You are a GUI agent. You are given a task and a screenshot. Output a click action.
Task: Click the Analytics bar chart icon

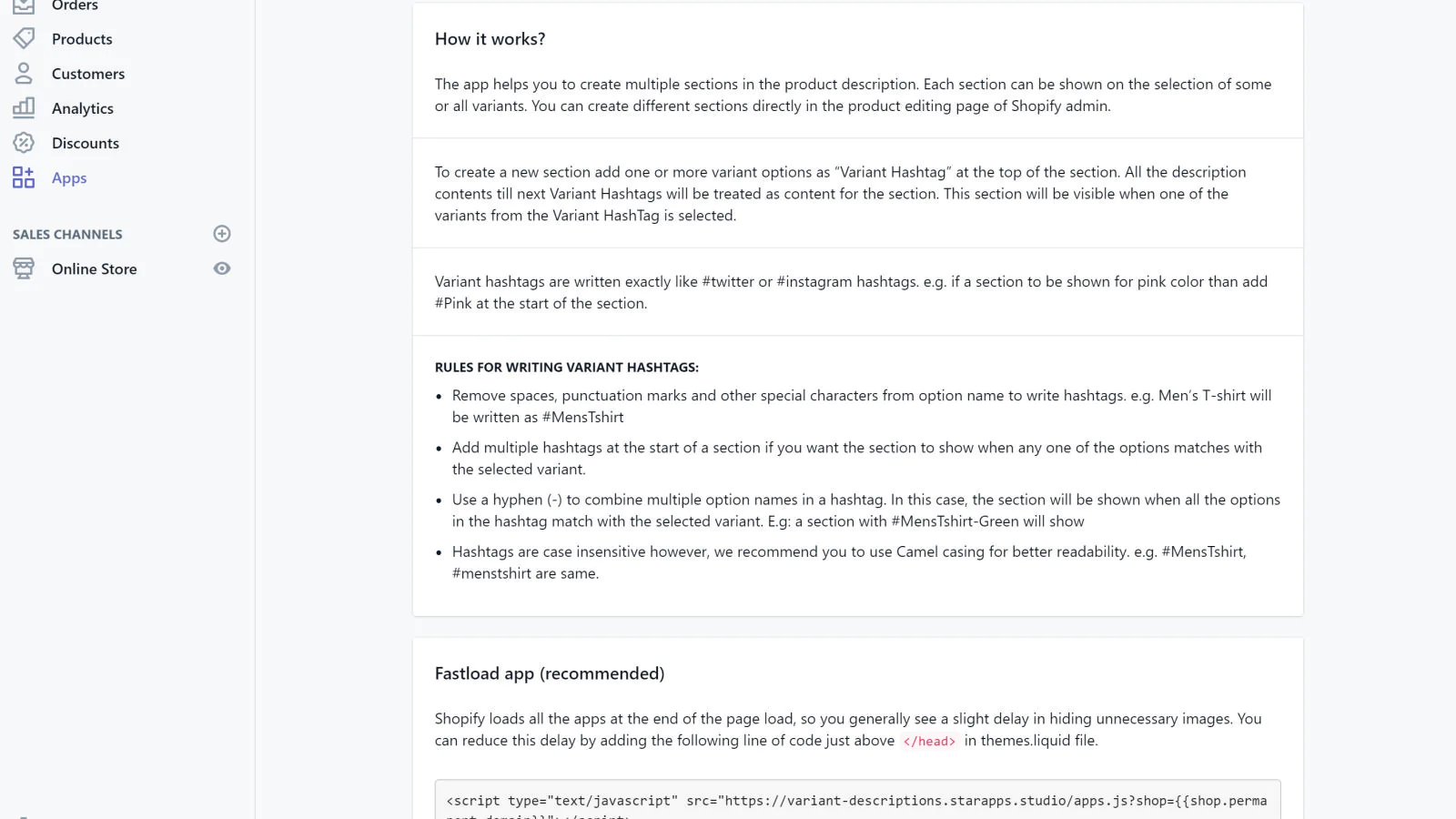coord(24,107)
